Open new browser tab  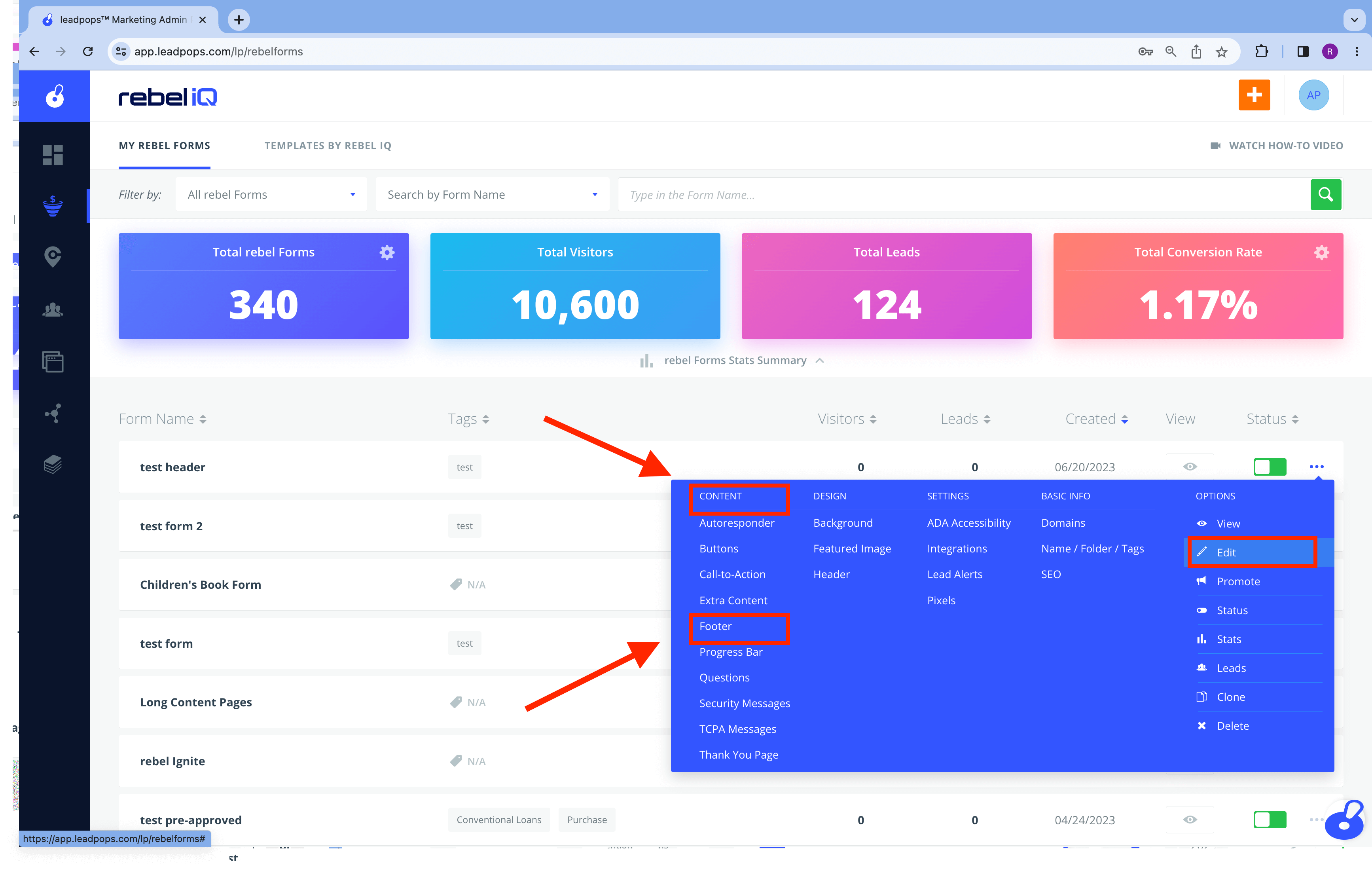point(239,20)
